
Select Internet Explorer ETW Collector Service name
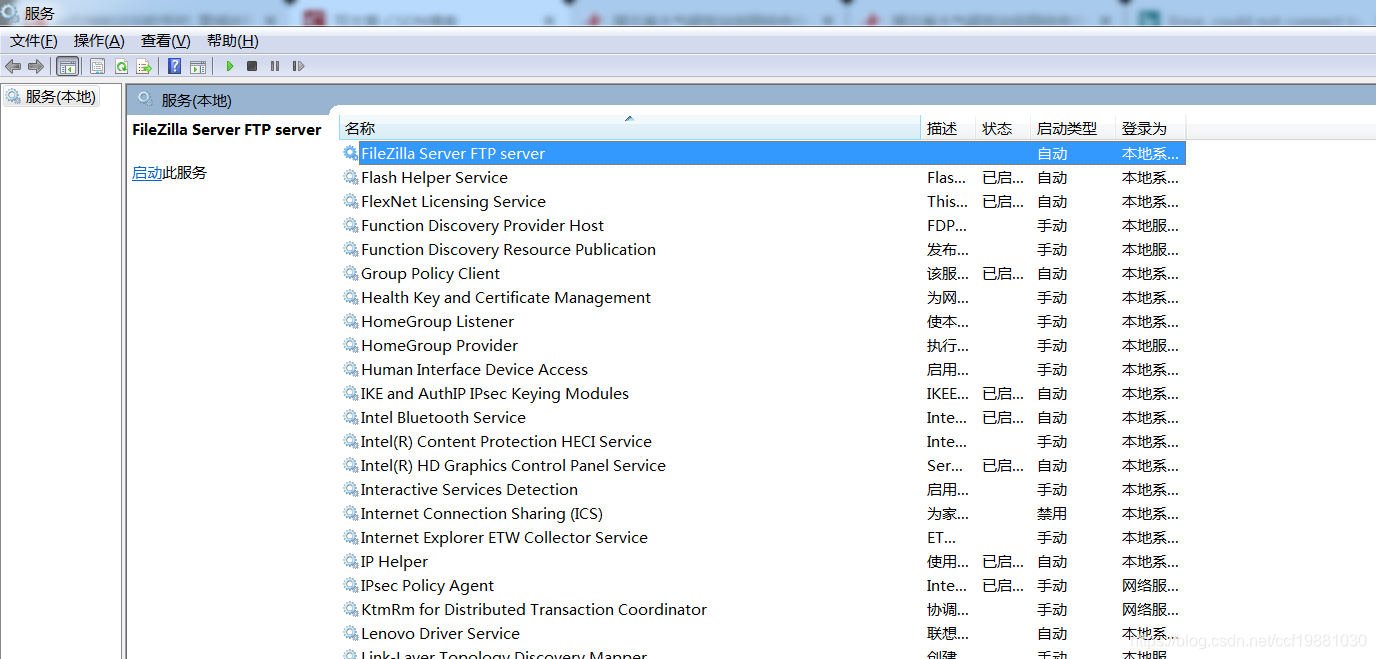pos(504,537)
